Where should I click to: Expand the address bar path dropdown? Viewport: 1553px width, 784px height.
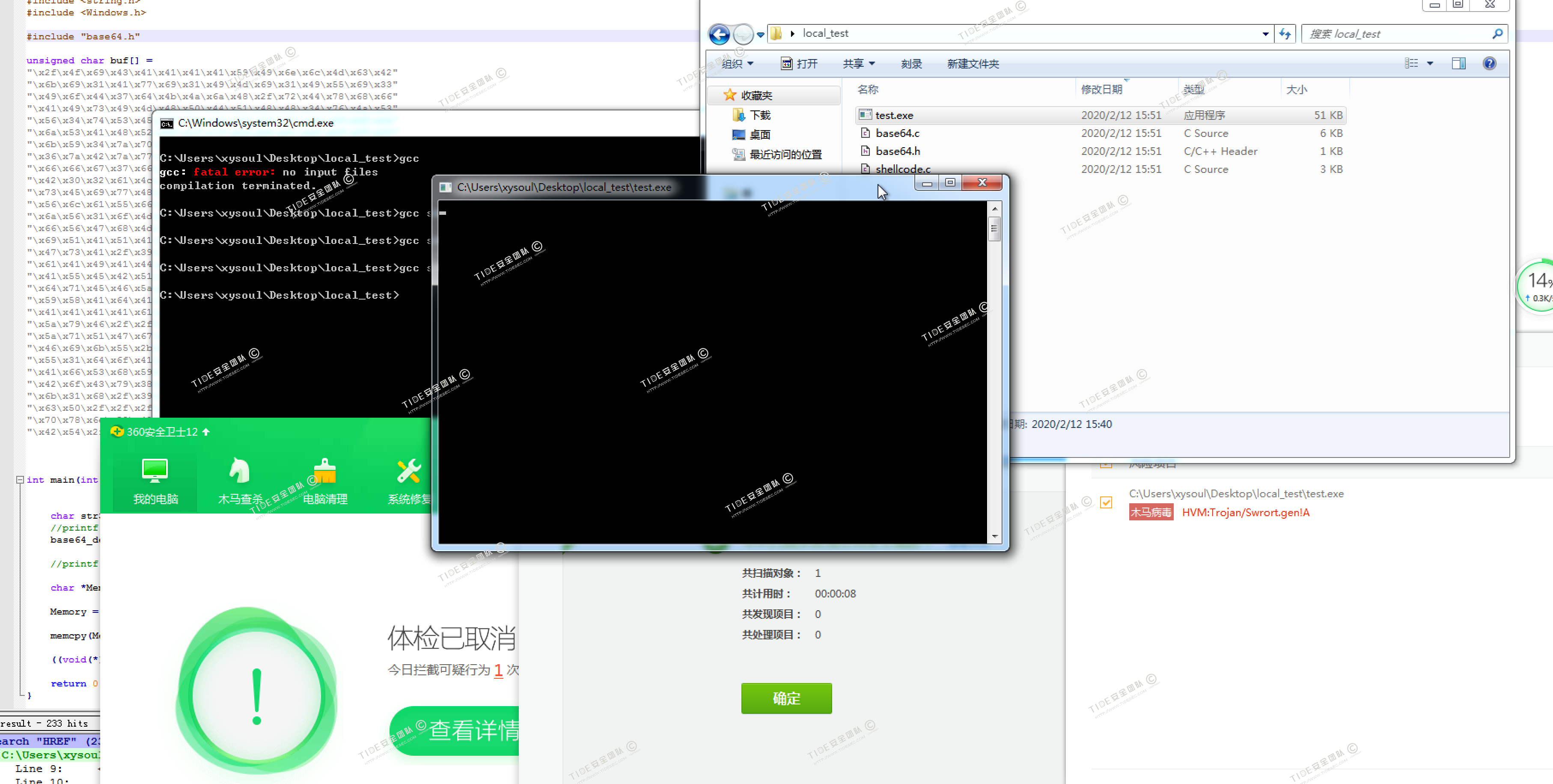click(1265, 34)
